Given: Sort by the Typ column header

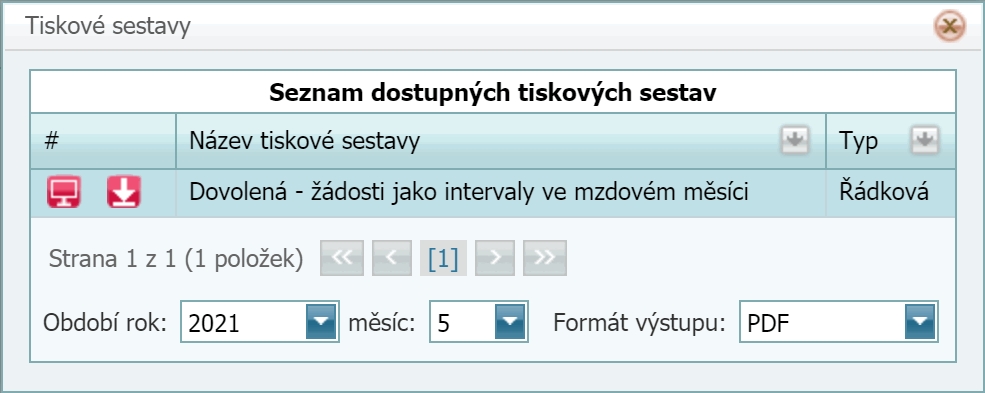Looking at the screenshot, I should 859,143.
